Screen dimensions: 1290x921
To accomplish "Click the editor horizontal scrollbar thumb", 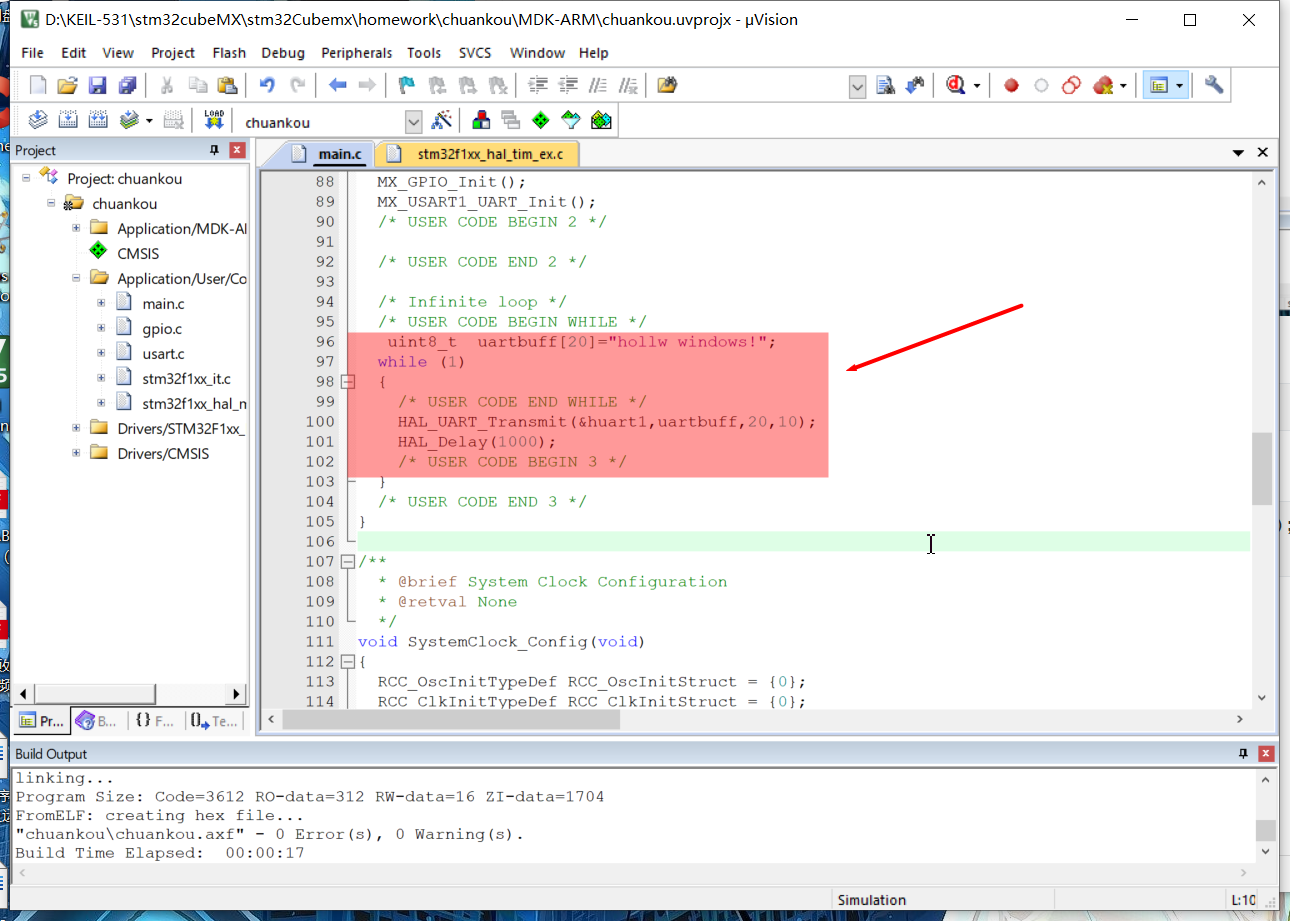I will pos(451,719).
